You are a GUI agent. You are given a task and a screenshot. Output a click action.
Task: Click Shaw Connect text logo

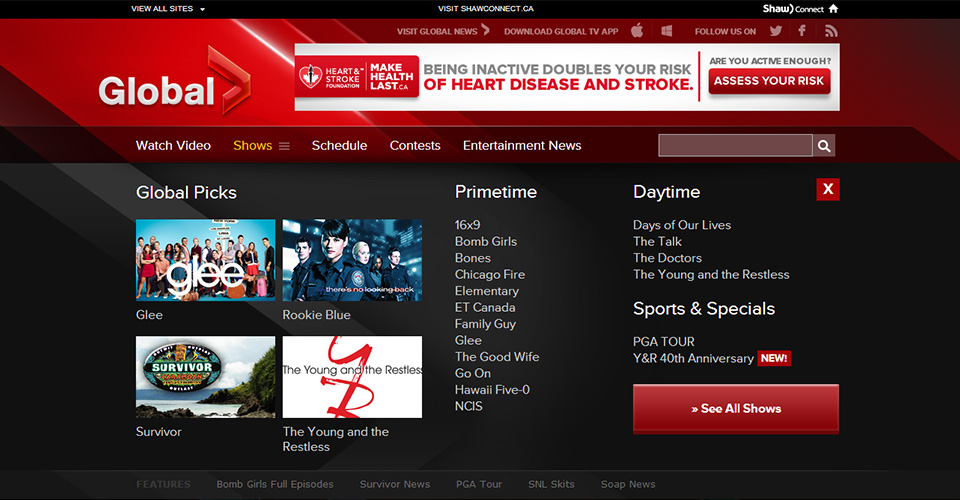click(793, 9)
